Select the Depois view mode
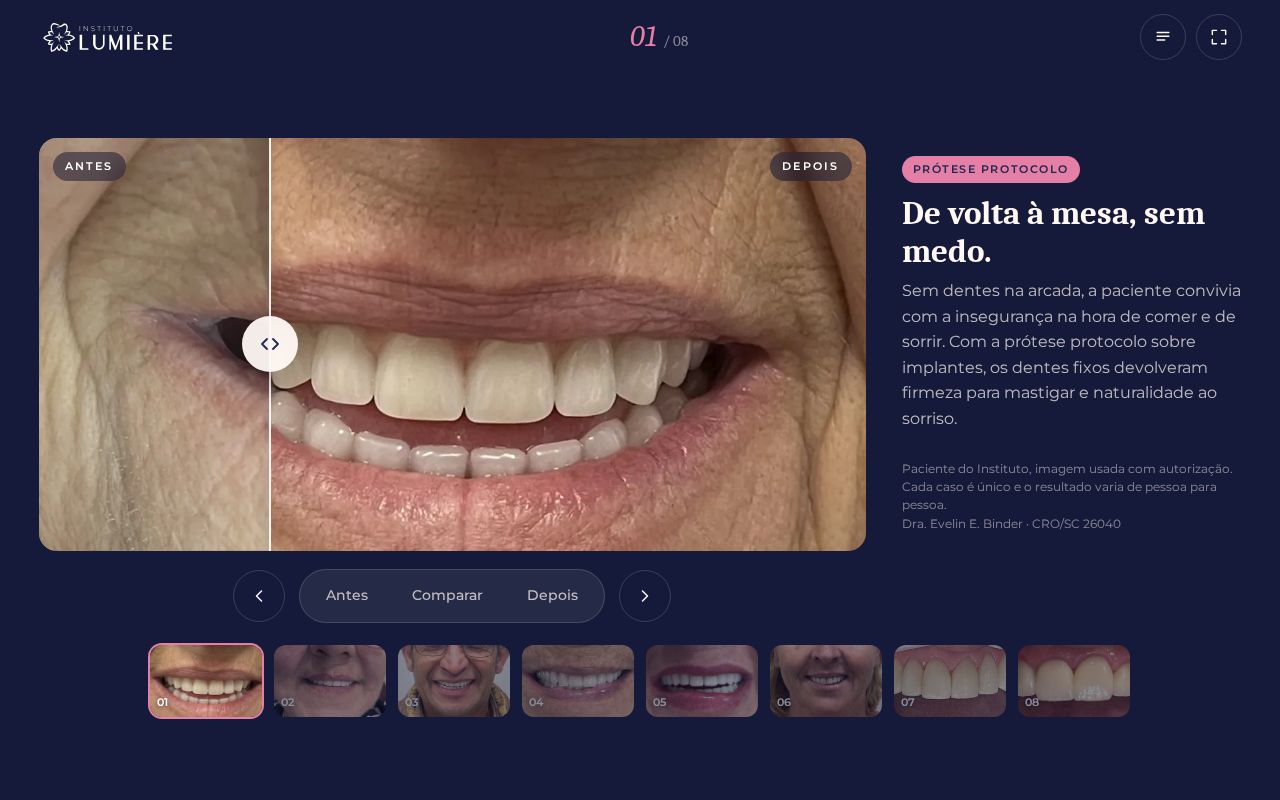The height and width of the screenshot is (800, 1280). coord(552,596)
